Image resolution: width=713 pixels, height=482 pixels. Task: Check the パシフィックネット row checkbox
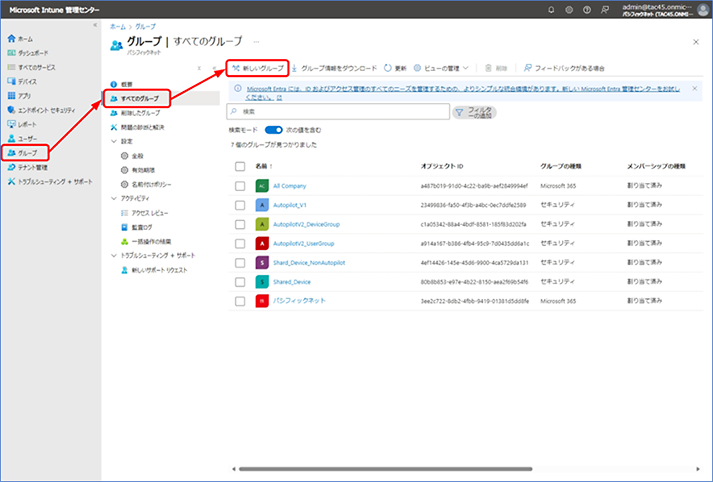[x=240, y=301]
